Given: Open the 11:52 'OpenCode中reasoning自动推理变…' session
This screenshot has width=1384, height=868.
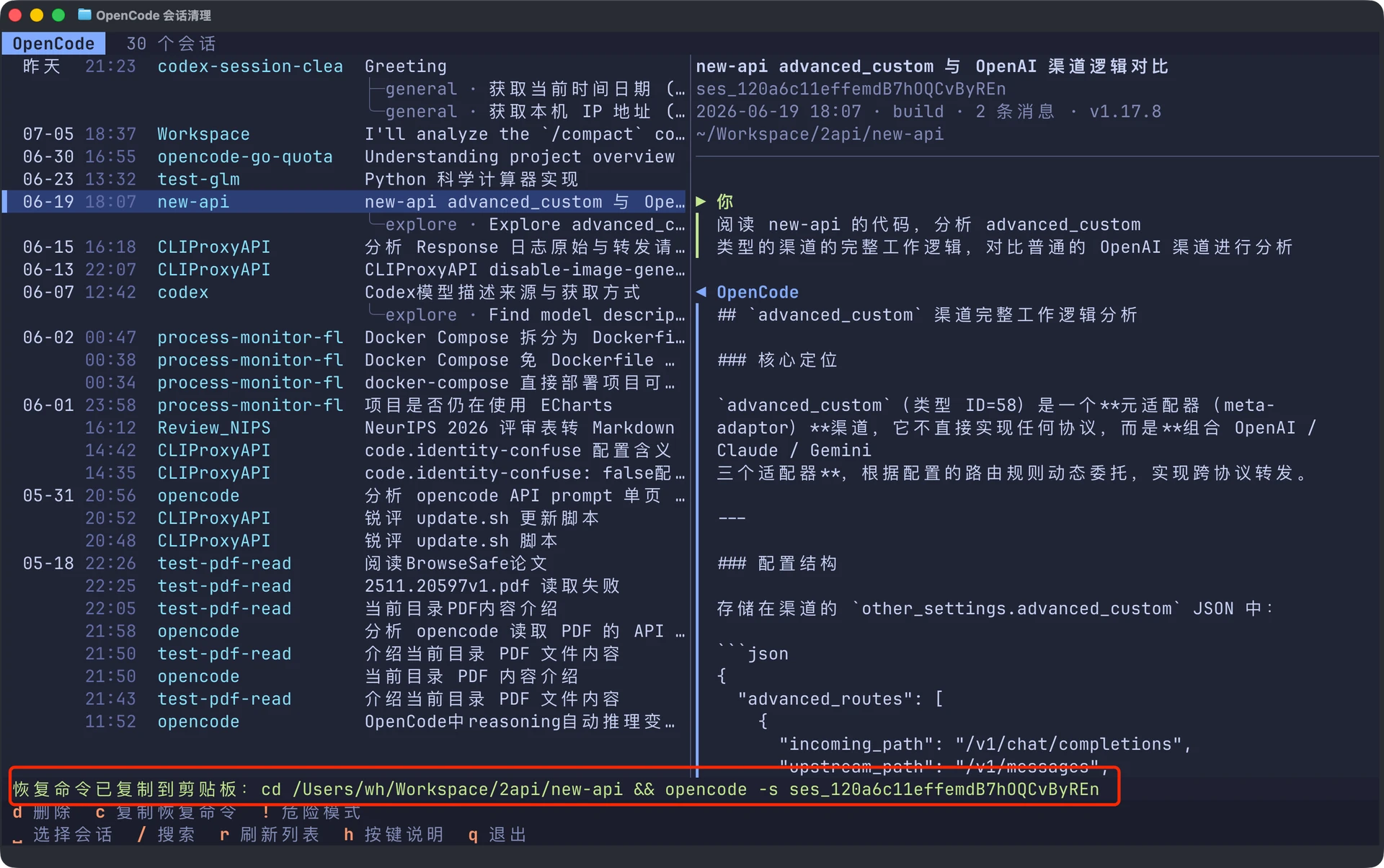Looking at the screenshot, I should coord(345,722).
